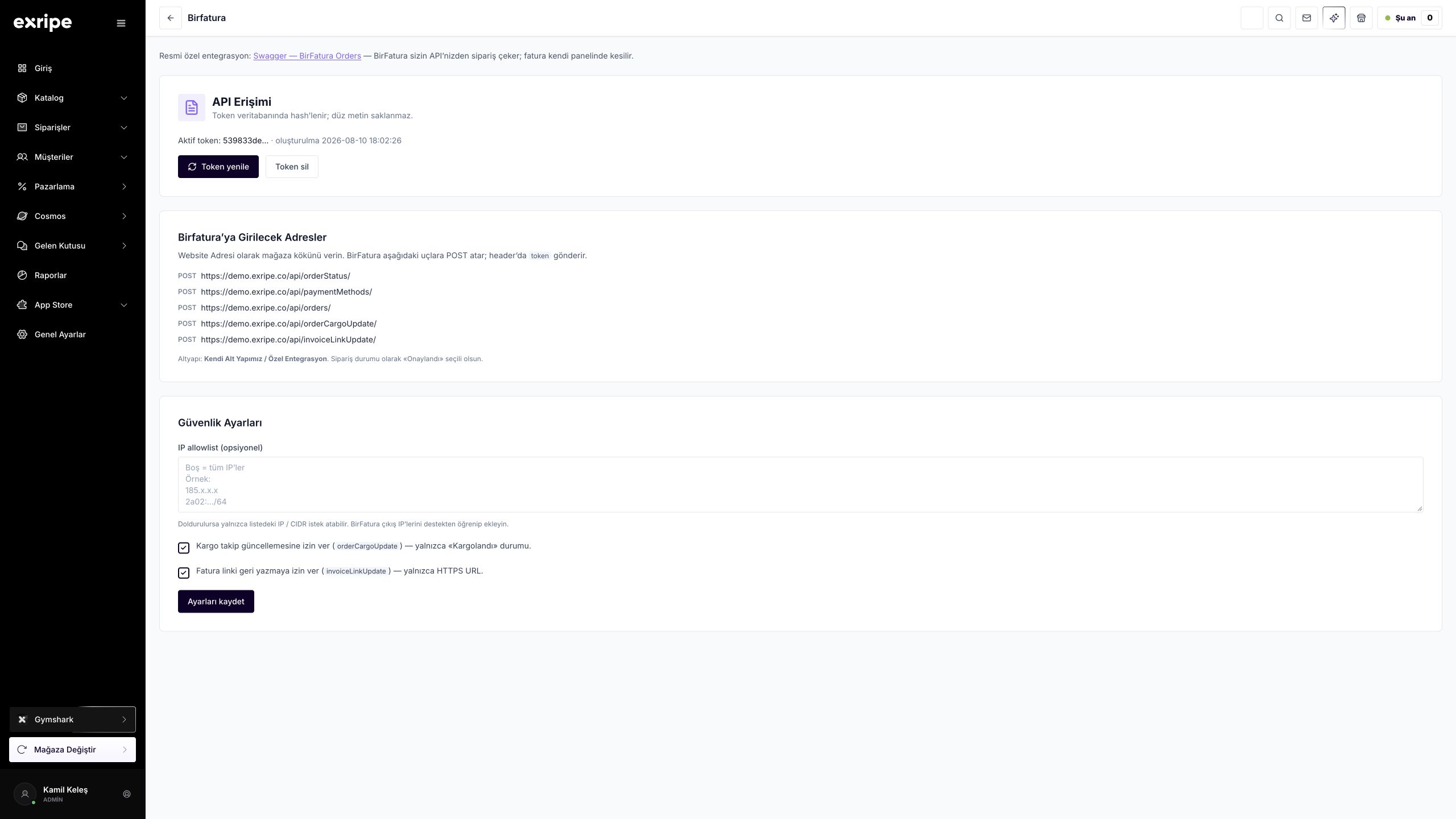The width and height of the screenshot is (1456, 819).
Task: Click Token sil button
Action: pos(292,167)
